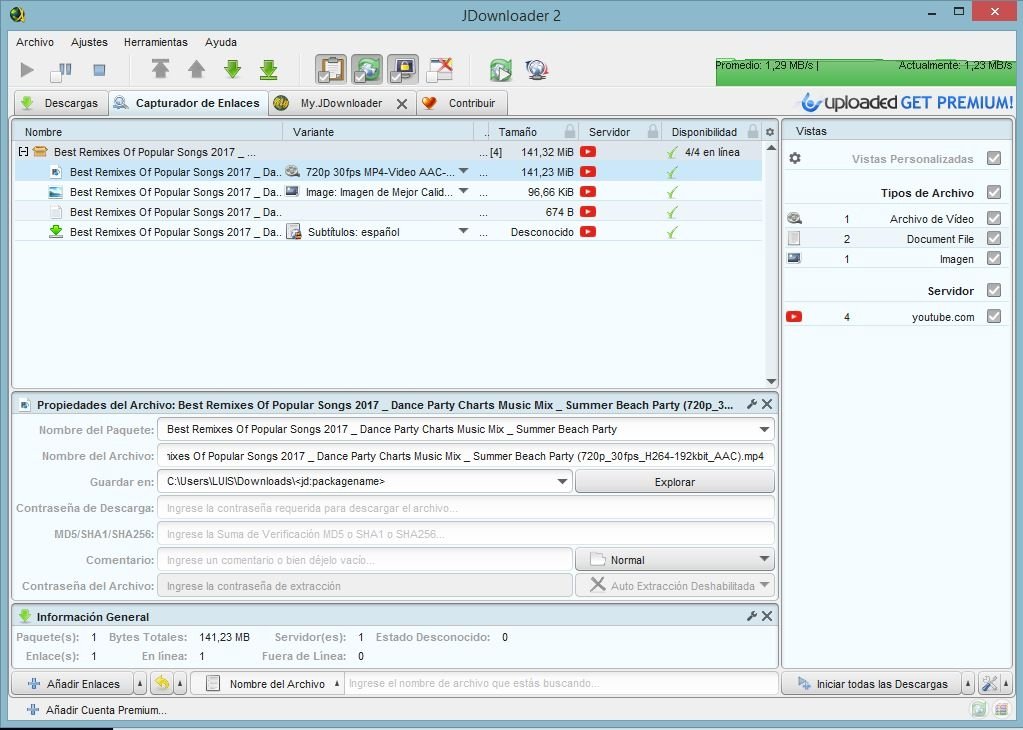The width and height of the screenshot is (1023, 730).
Task: Click the green status icon in bottom corner
Action: tap(978, 710)
